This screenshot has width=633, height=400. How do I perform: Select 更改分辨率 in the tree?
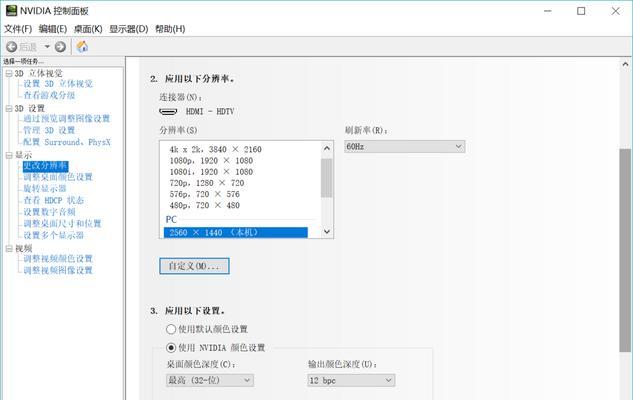pos(45,166)
